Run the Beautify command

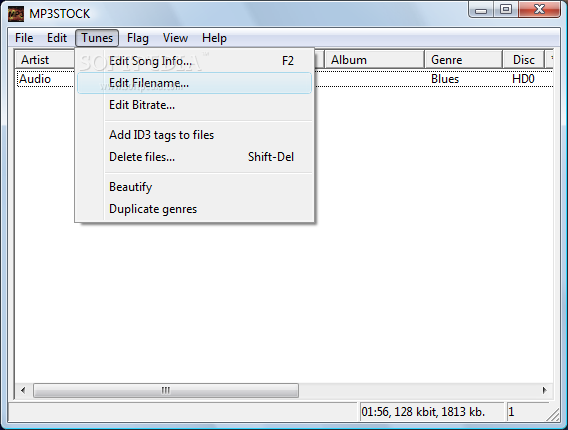195,187
